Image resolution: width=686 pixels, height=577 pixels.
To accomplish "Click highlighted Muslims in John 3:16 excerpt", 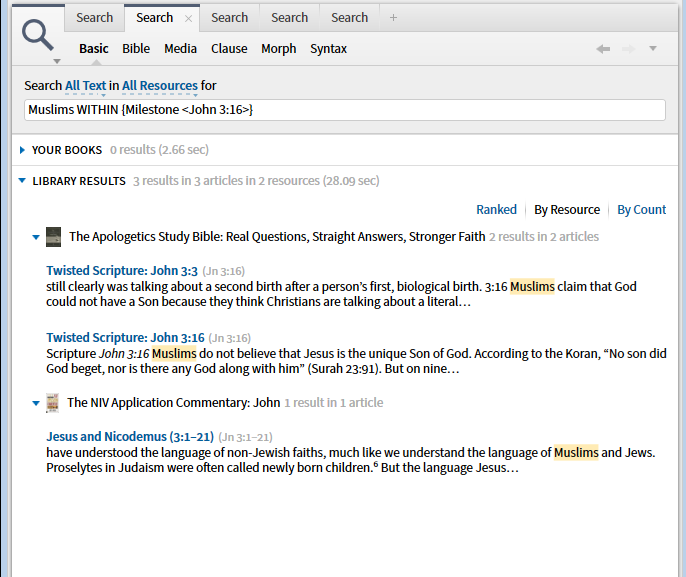I will (x=174, y=353).
